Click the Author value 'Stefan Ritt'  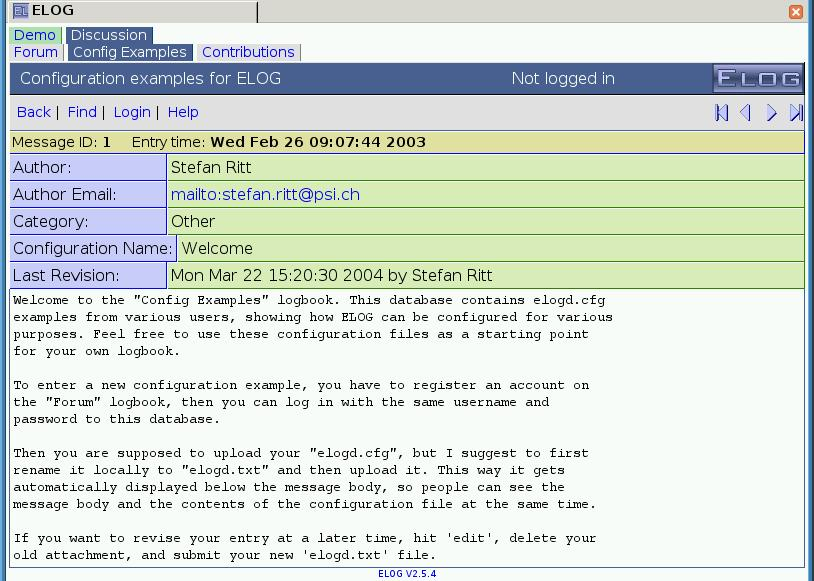(211, 168)
